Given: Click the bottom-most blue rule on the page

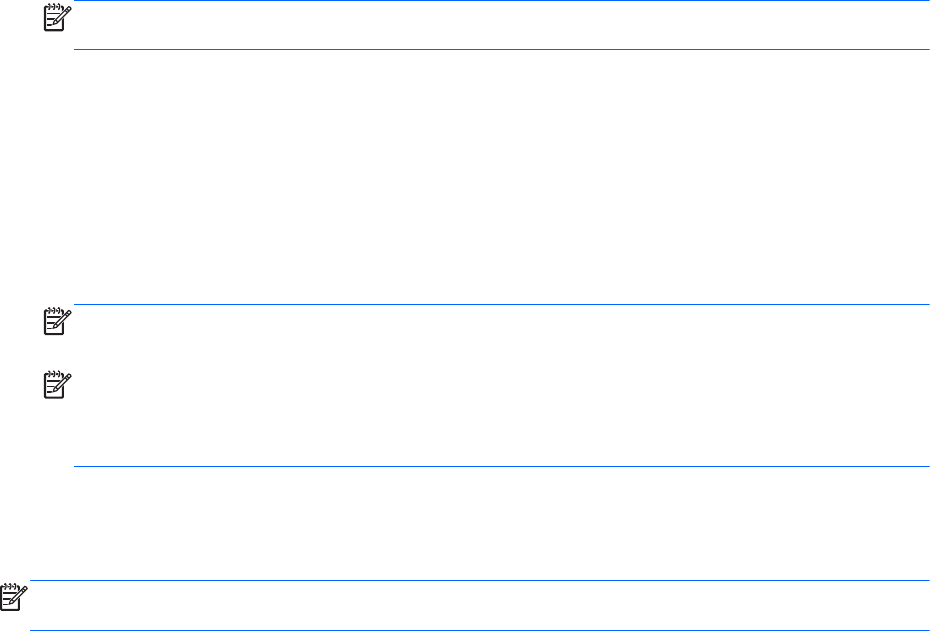Looking at the screenshot, I should click(479, 629).
